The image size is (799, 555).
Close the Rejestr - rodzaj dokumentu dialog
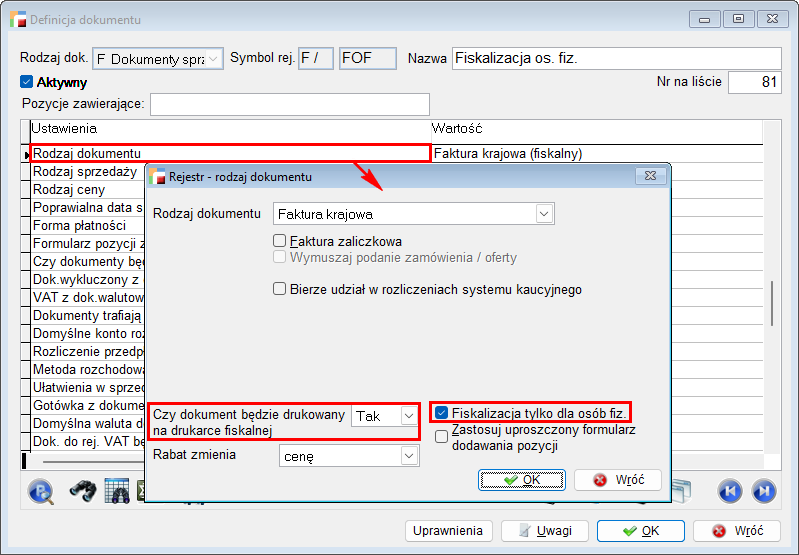click(650, 177)
